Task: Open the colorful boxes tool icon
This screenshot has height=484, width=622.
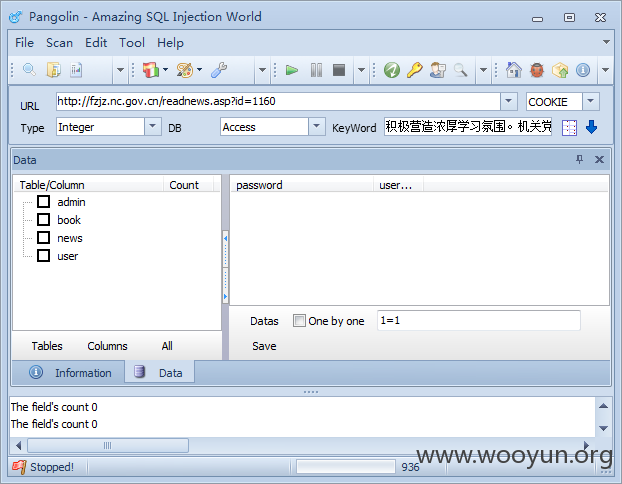Action: point(151,70)
